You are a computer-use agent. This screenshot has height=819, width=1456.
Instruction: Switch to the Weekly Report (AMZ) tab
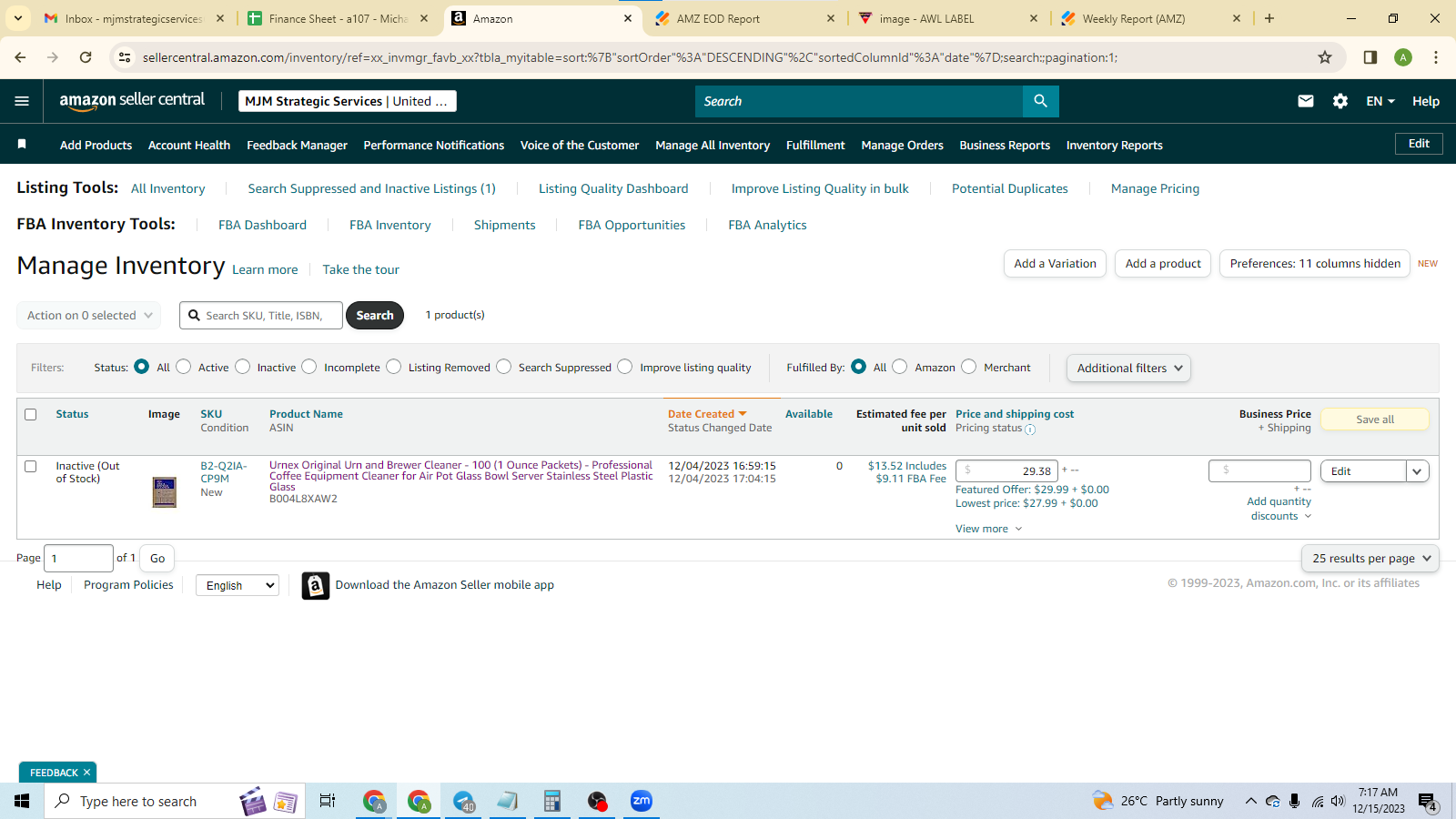click(x=1150, y=18)
